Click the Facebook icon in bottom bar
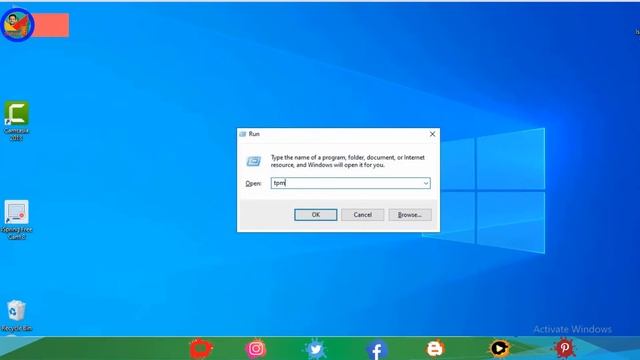 click(x=376, y=350)
